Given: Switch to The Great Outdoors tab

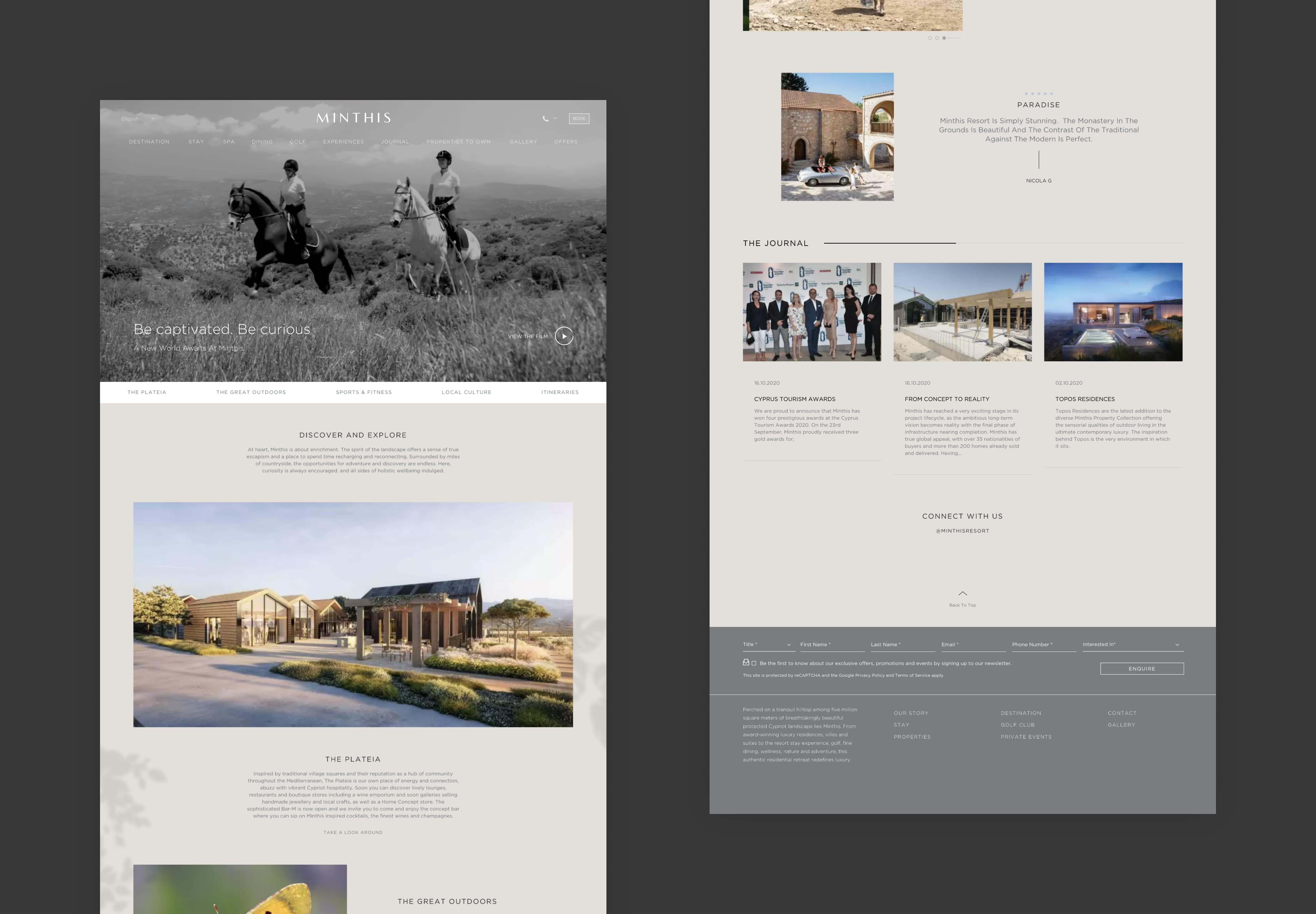Looking at the screenshot, I should pyautogui.click(x=251, y=392).
